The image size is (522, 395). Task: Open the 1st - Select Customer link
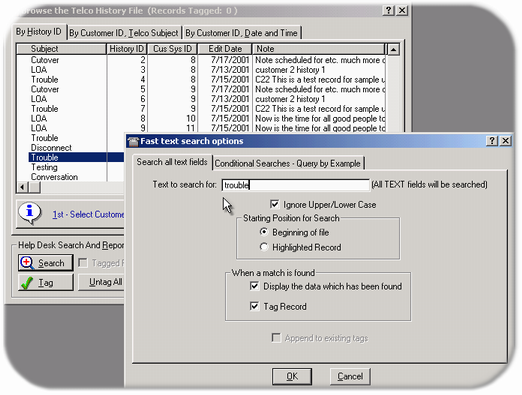(x=88, y=215)
